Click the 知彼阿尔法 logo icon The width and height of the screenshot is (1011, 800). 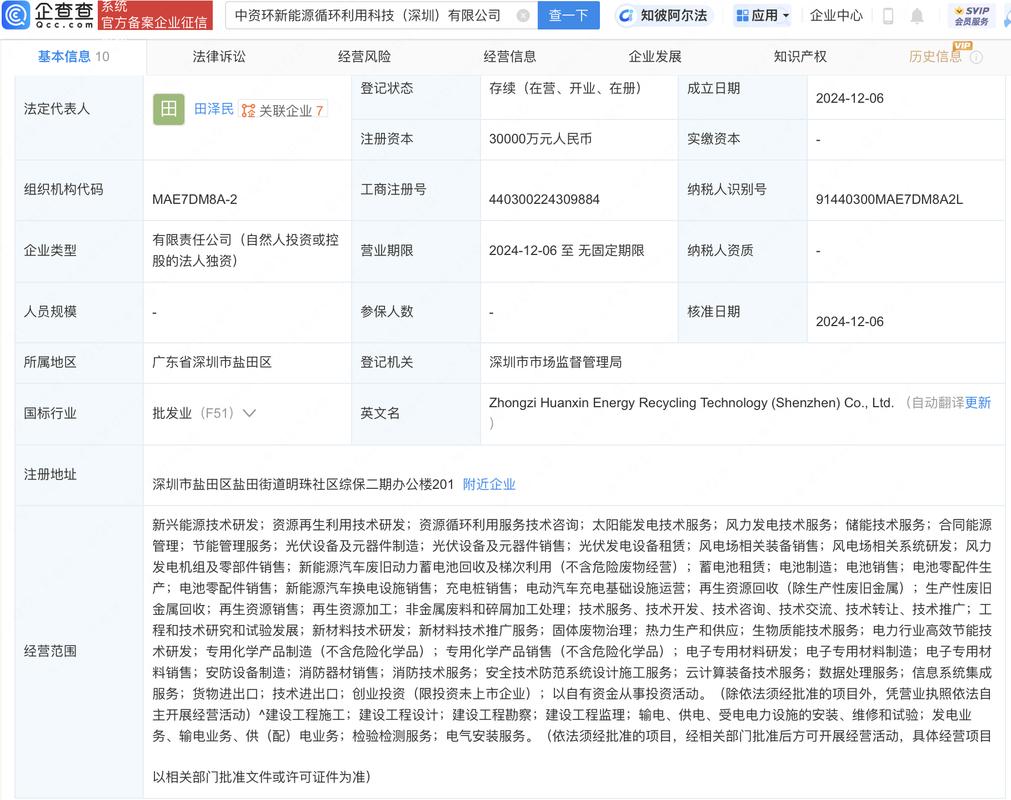tap(625, 15)
